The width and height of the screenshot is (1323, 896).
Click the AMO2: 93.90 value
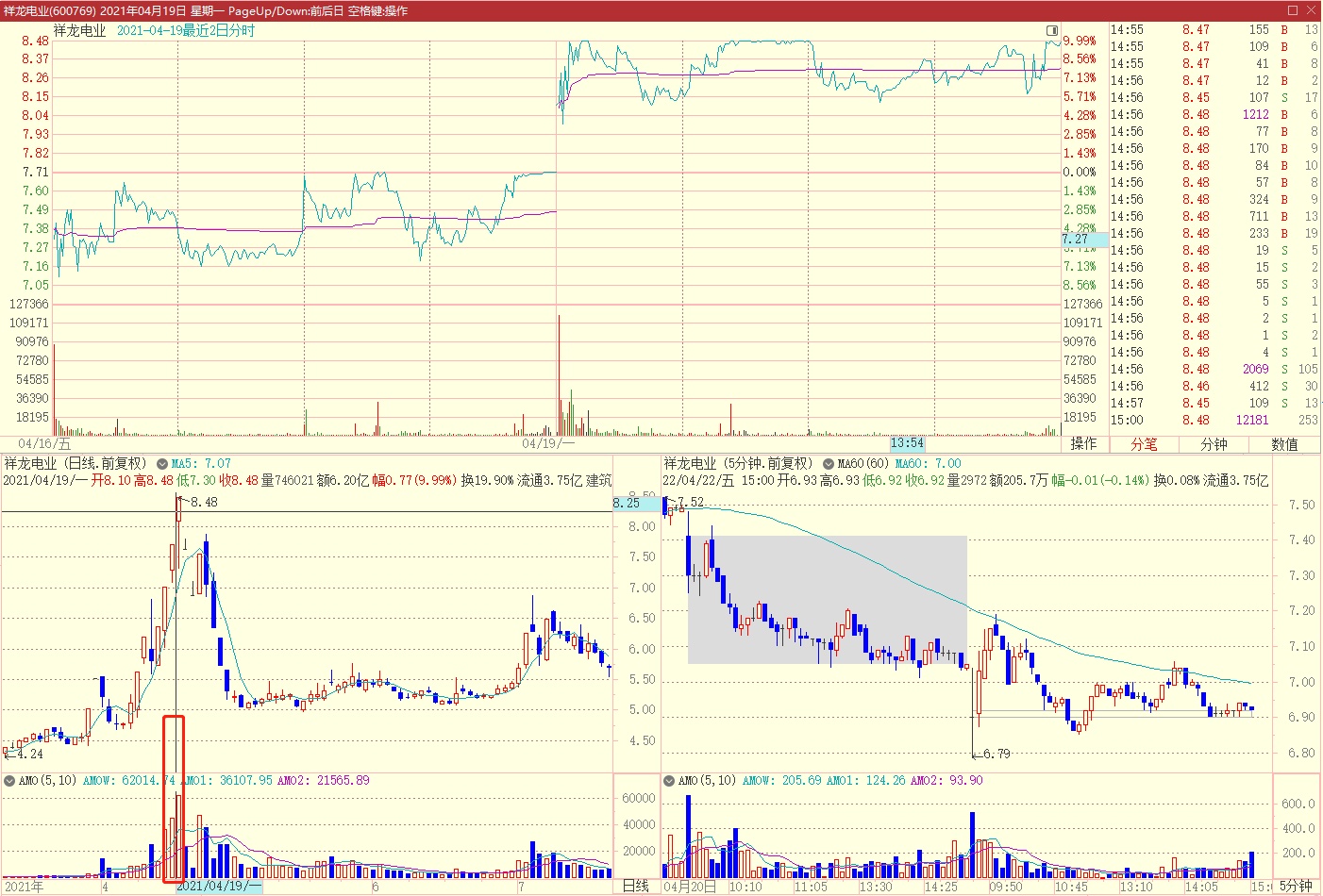[946, 781]
